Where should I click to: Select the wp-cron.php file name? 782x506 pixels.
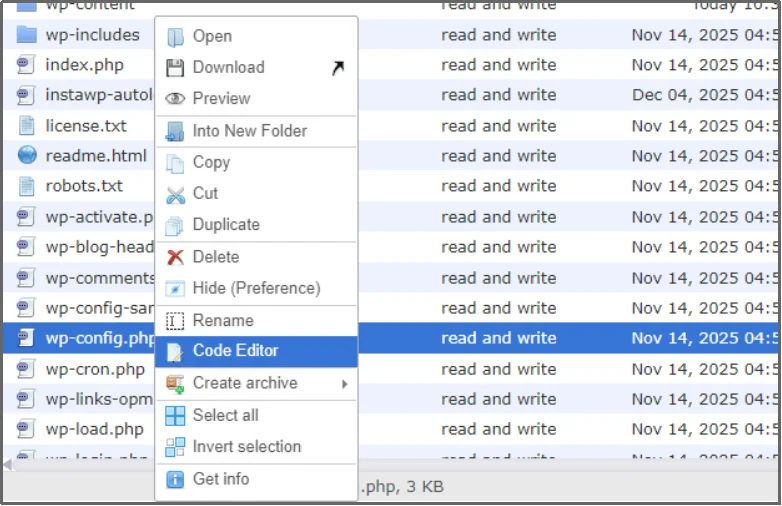click(95, 369)
